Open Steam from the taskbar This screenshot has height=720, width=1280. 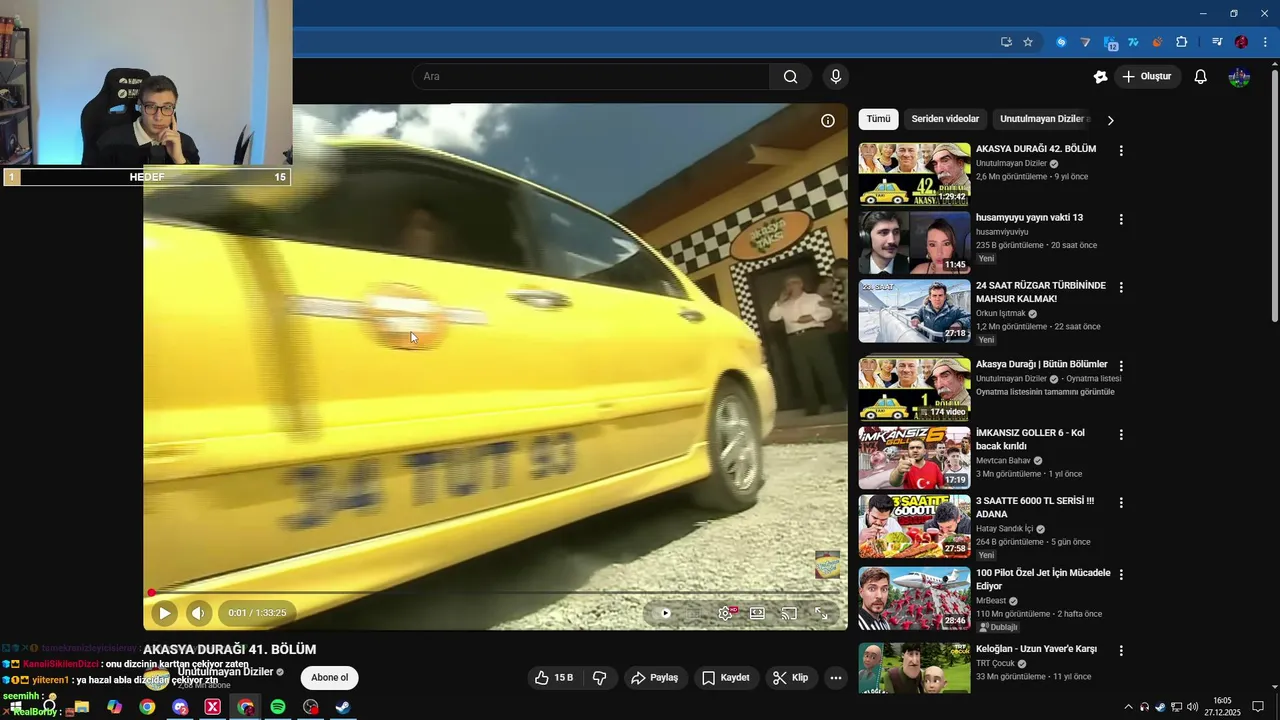[343, 707]
